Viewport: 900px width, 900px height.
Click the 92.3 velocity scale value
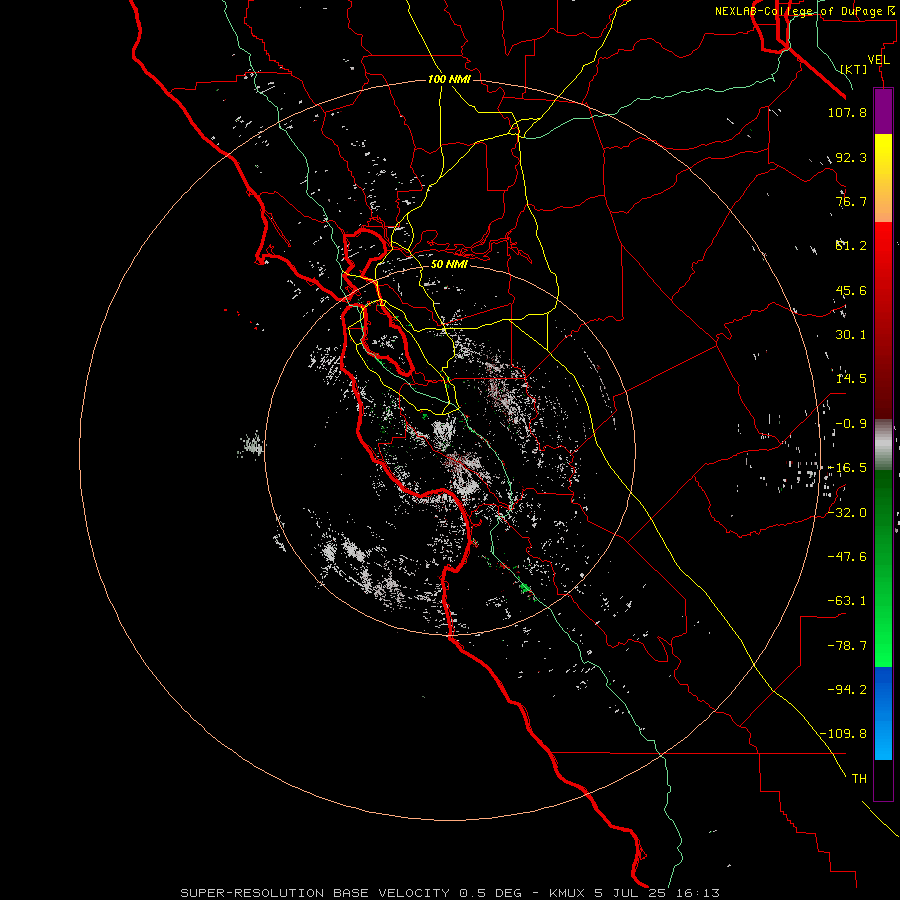click(x=851, y=157)
